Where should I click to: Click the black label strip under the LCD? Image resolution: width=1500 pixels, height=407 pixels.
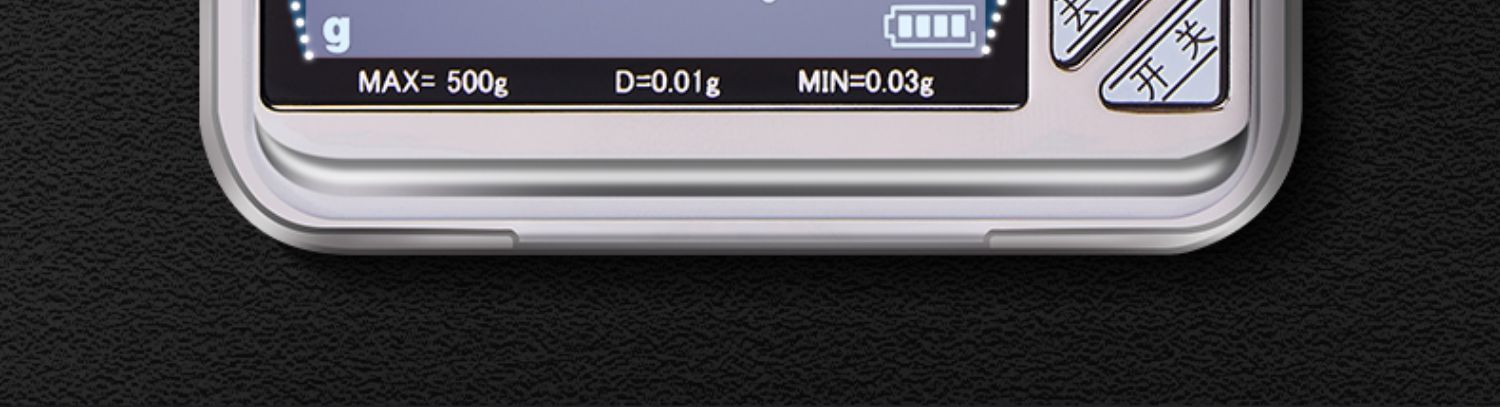644,83
